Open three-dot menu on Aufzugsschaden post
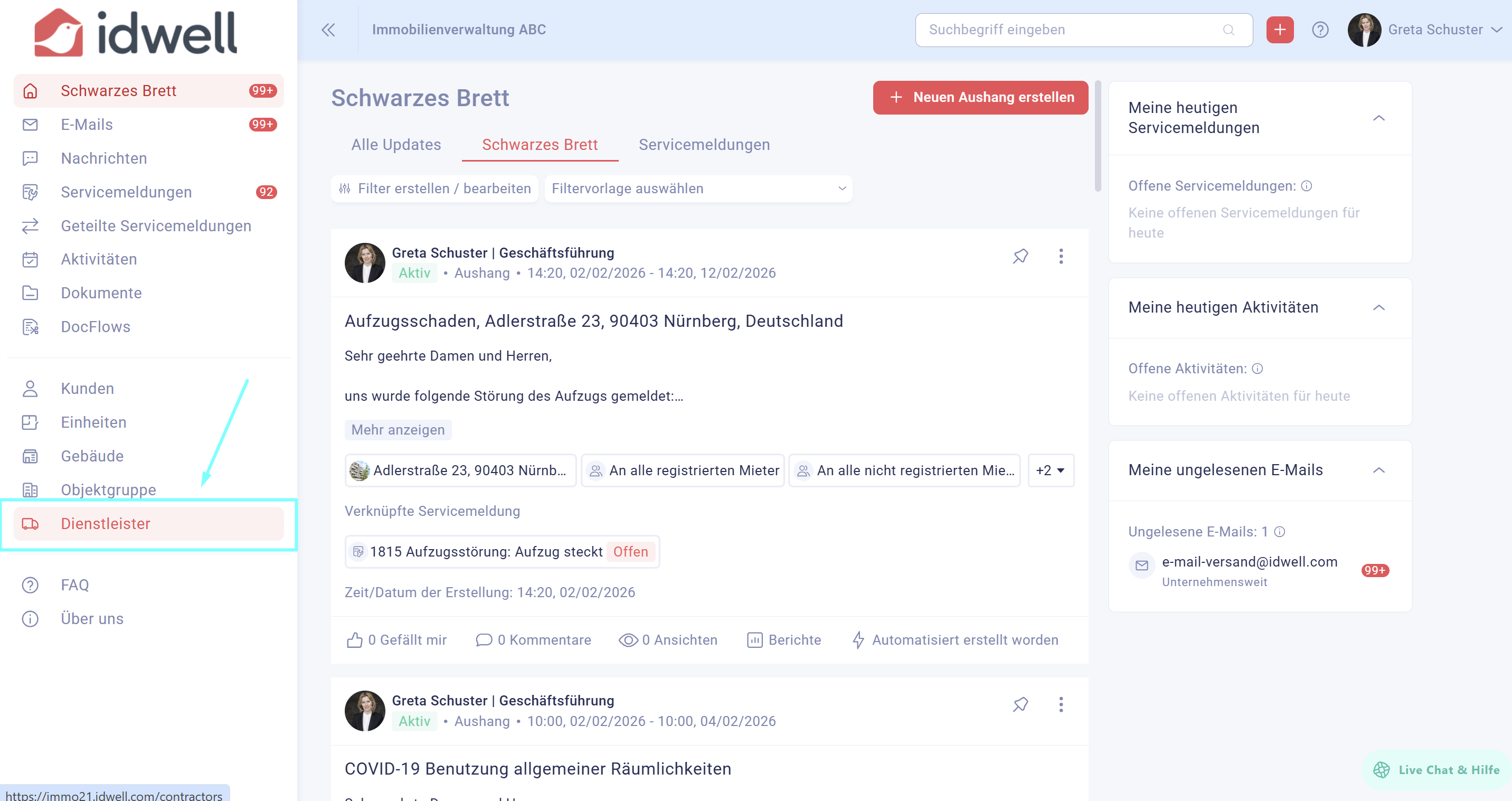This screenshot has height=801, width=1512. pyautogui.click(x=1061, y=256)
